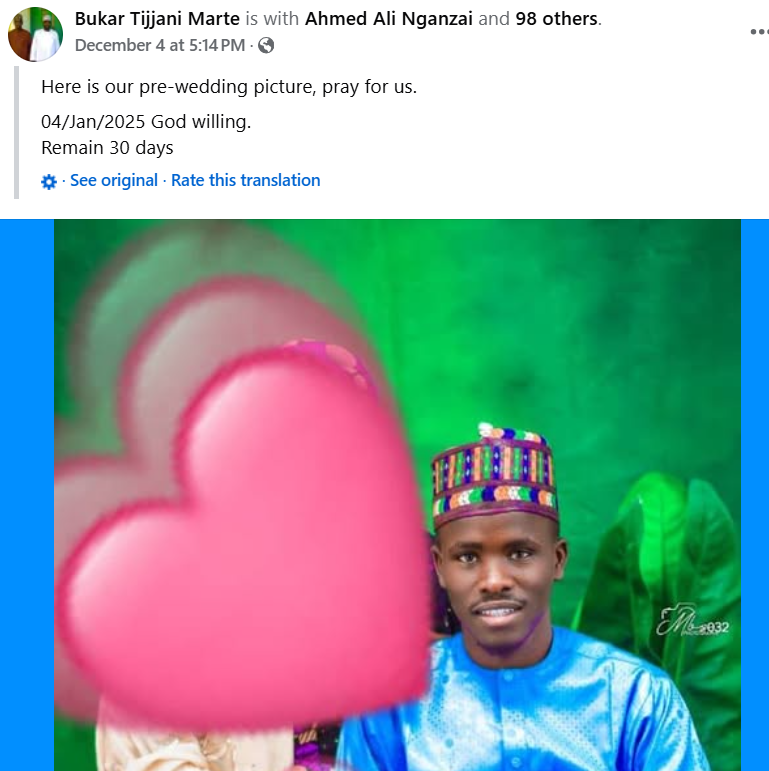Click the '04/Jan/2025 God willing' text line
This screenshot has height=771, width=769.
(x=146, y=122)
